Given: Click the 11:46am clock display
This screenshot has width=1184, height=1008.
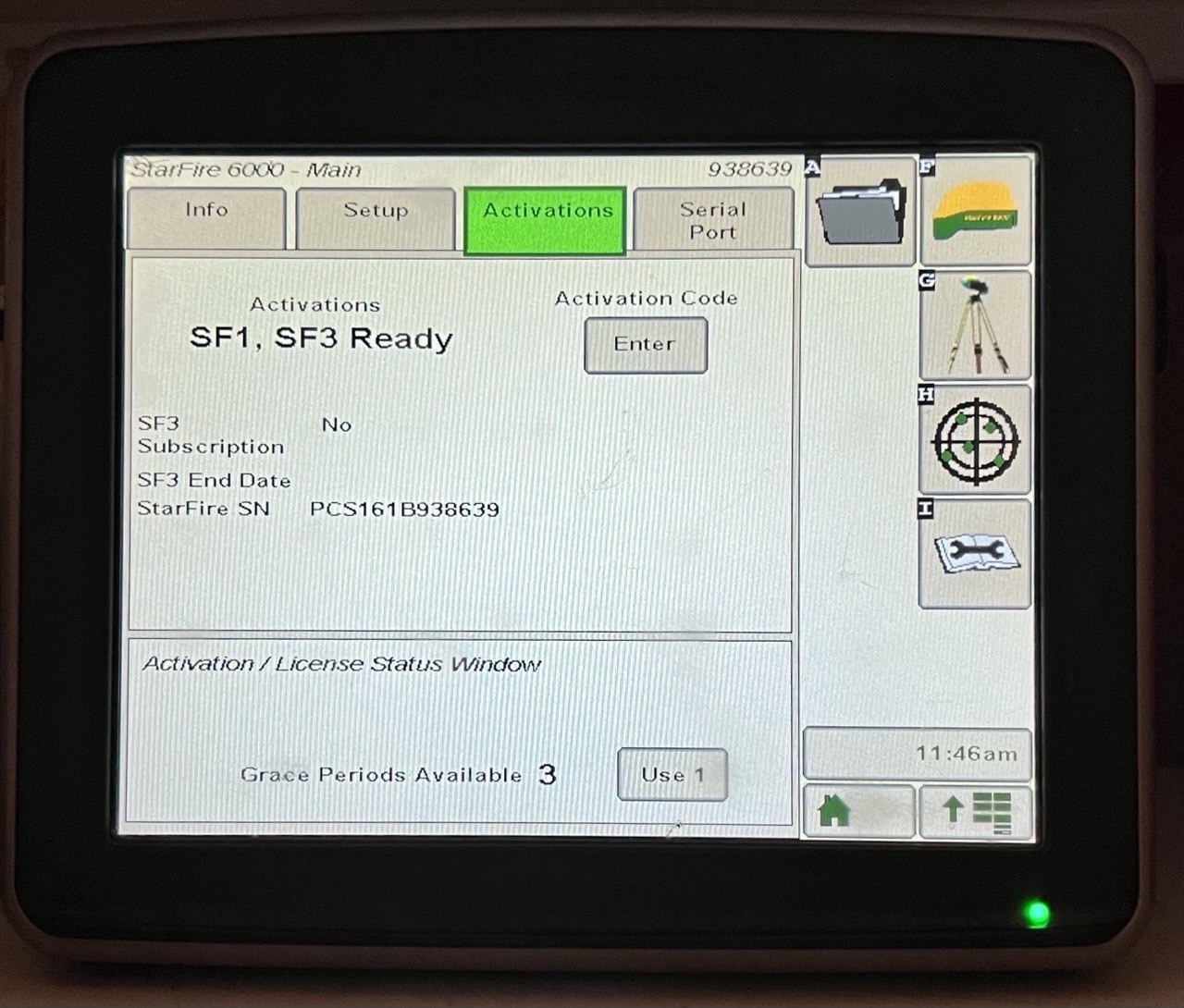Looking at the screenshot, I should point(918,754).
